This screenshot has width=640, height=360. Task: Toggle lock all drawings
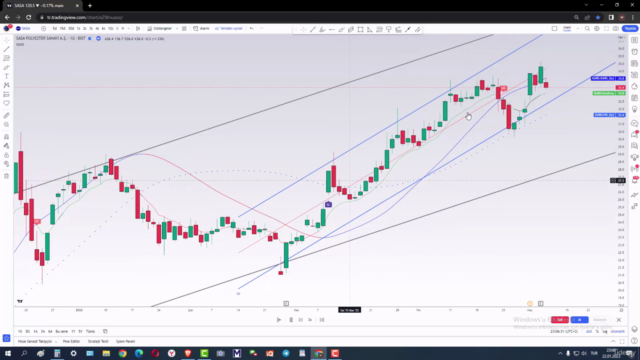coord(7,155)
